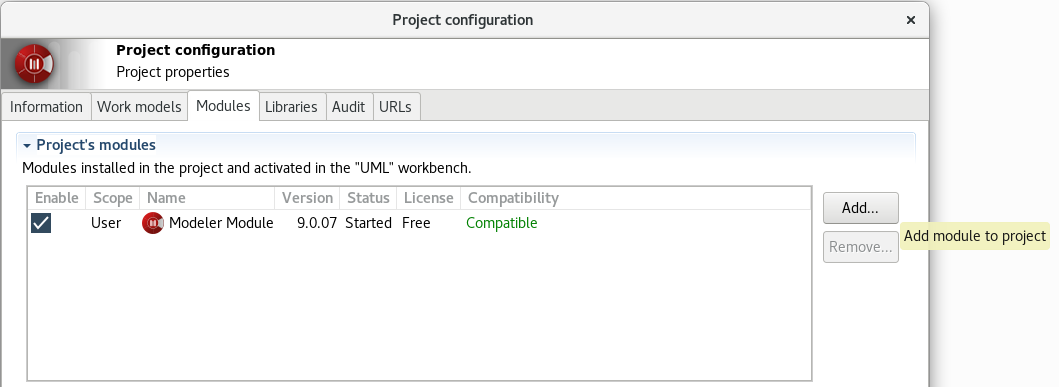Click the Status column header
1059x387 pixels.
coord(368,198)
